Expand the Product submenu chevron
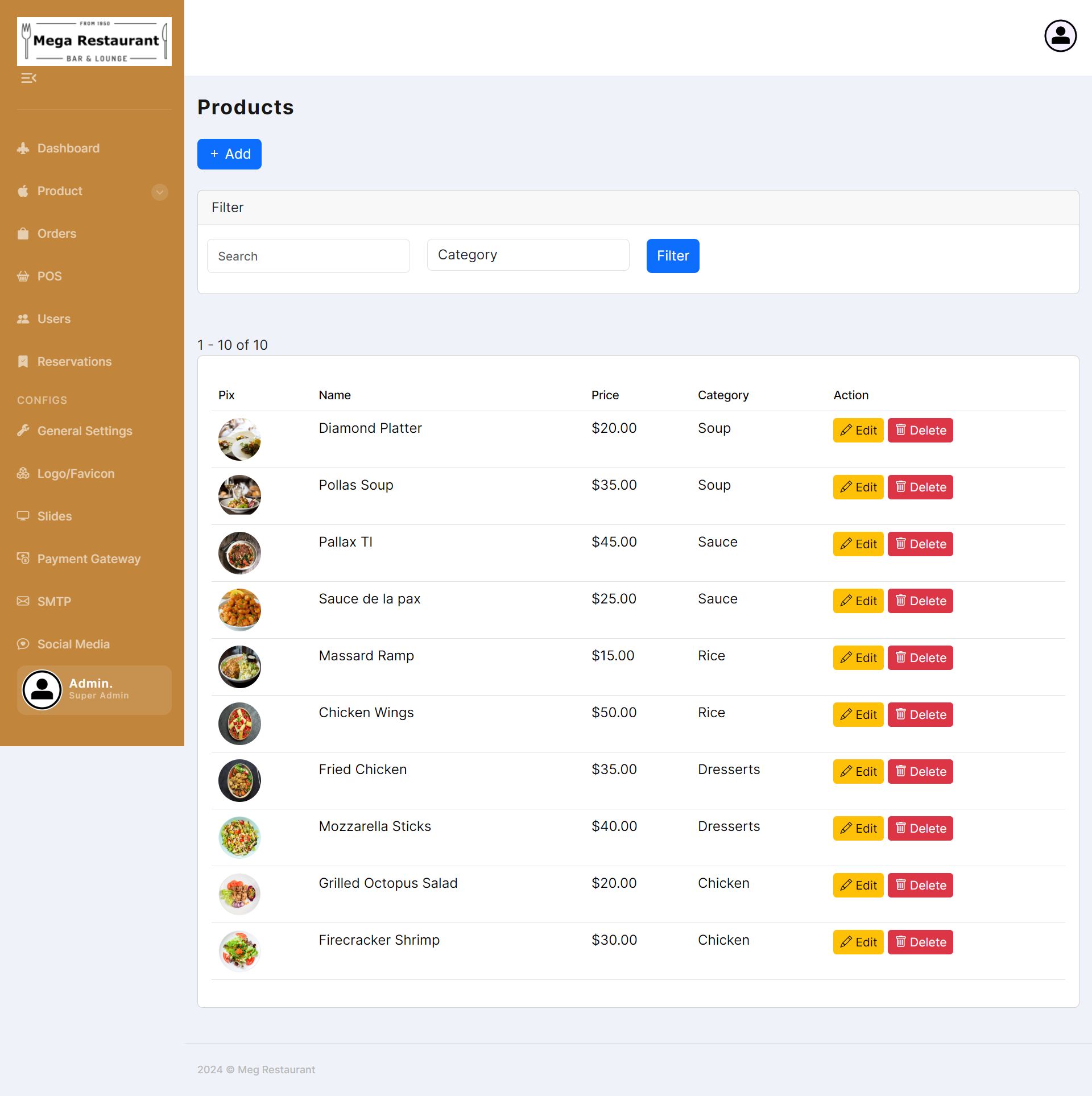This screenshot has height=1096, width=1092. tap(160, 192)
